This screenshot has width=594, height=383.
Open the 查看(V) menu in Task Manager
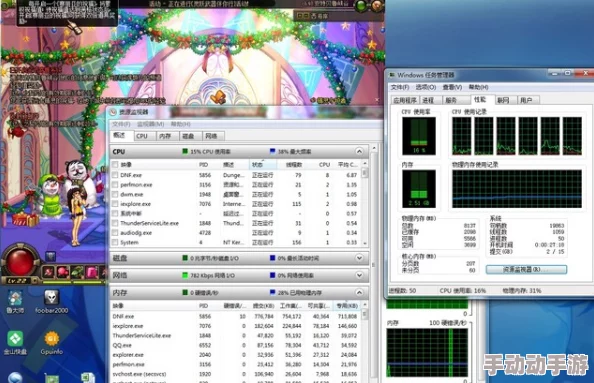[452, 87]
